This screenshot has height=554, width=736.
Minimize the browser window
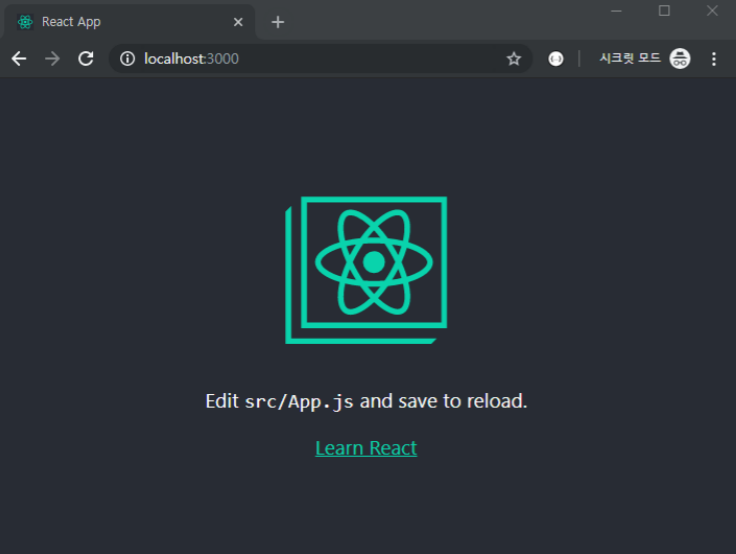coord(616,11)
